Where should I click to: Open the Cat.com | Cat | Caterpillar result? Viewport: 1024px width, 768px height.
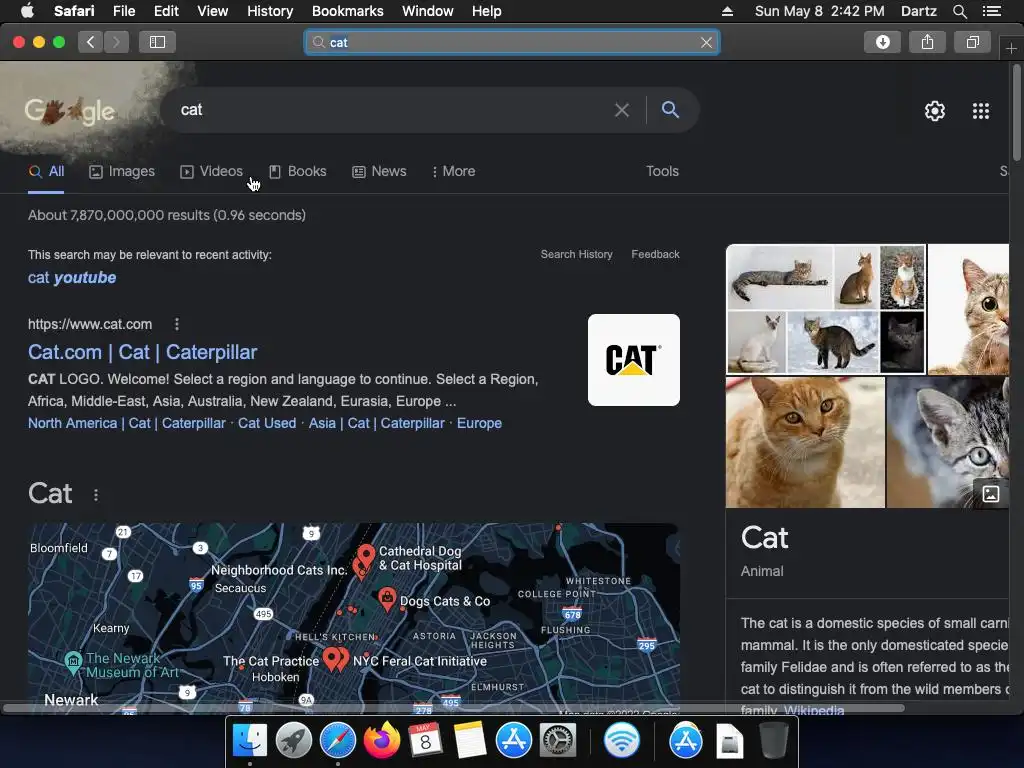142,352
